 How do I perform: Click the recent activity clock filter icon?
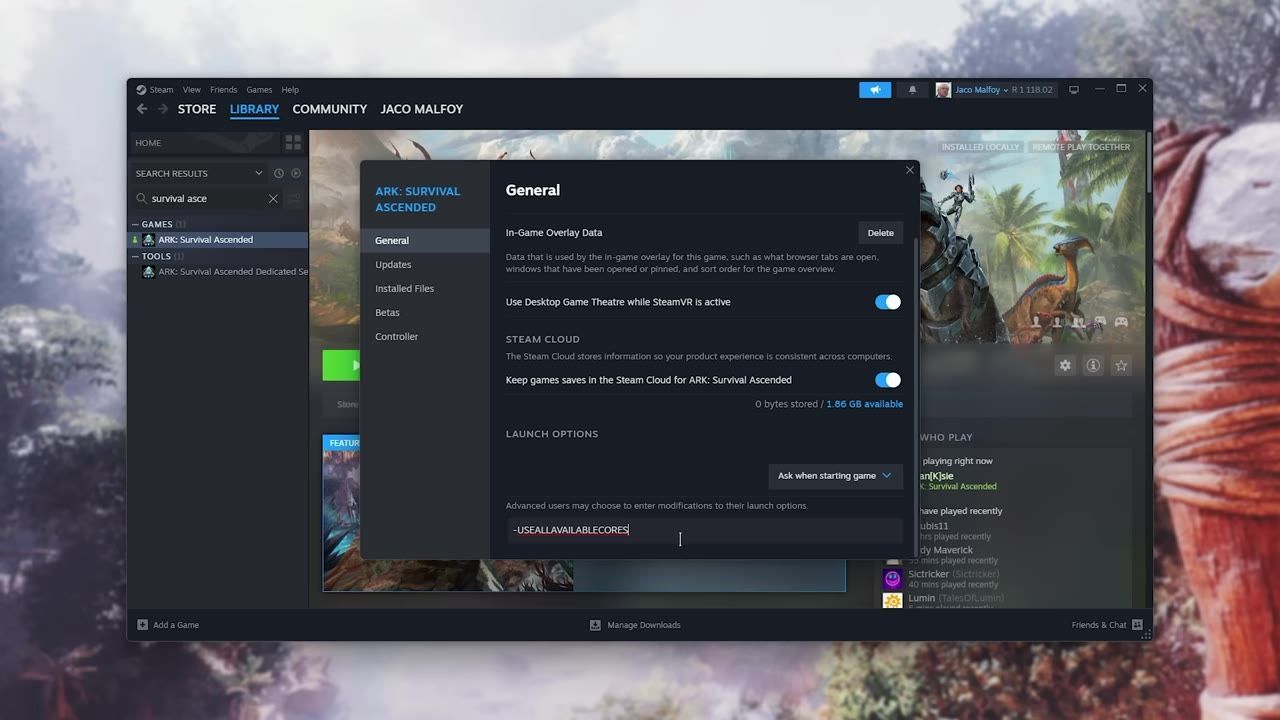pyautogui.click(x=279, y=173)
